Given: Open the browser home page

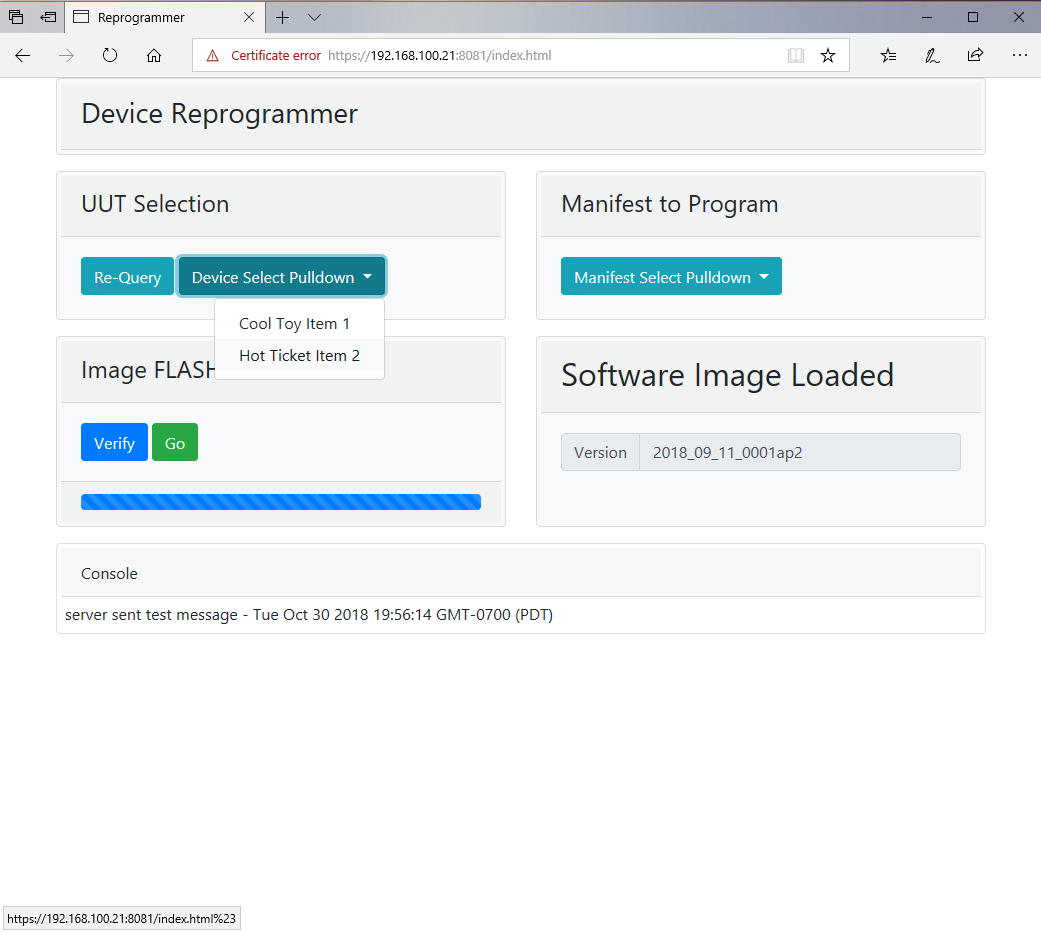Looking at the screenshot, I should [x=154, y=56].
